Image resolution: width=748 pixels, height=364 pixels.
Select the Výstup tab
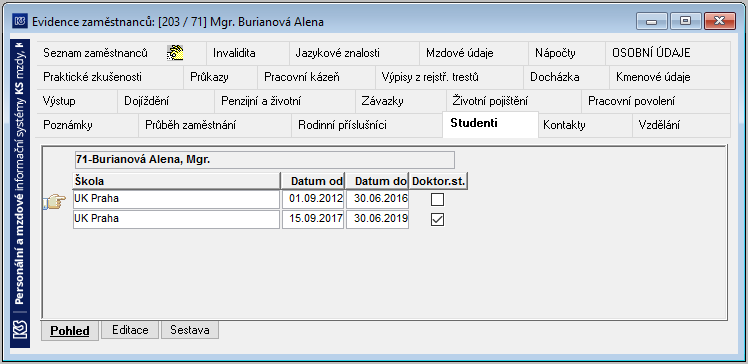[77, 101]
